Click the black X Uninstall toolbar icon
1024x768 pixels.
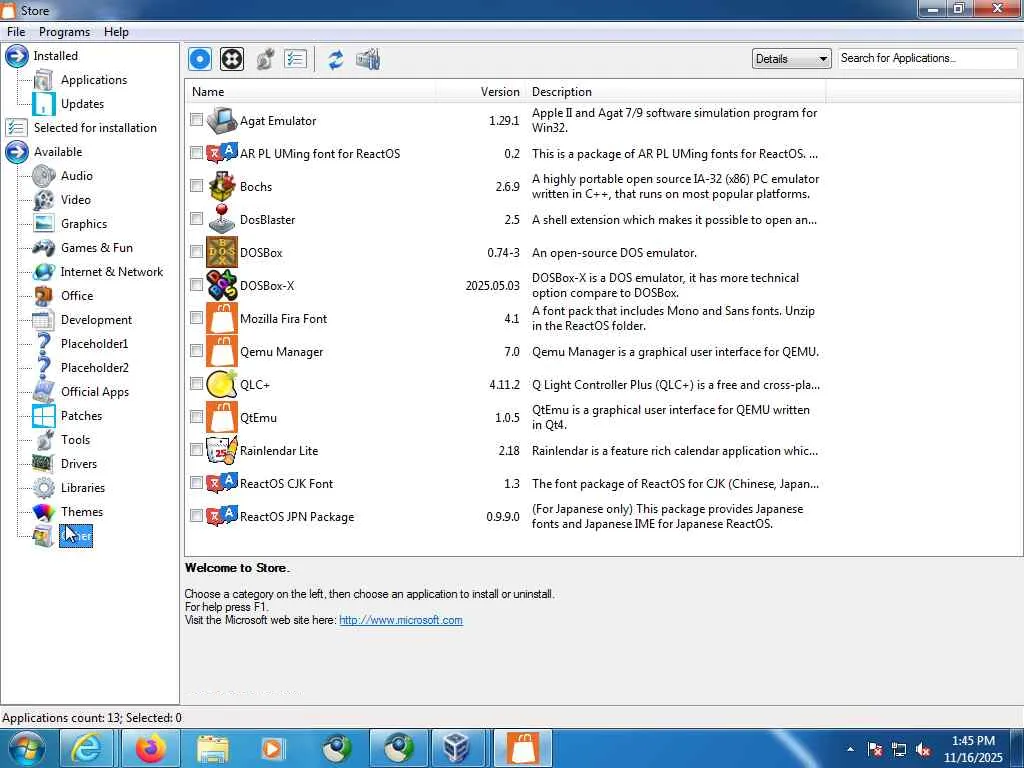click(232, 59)
